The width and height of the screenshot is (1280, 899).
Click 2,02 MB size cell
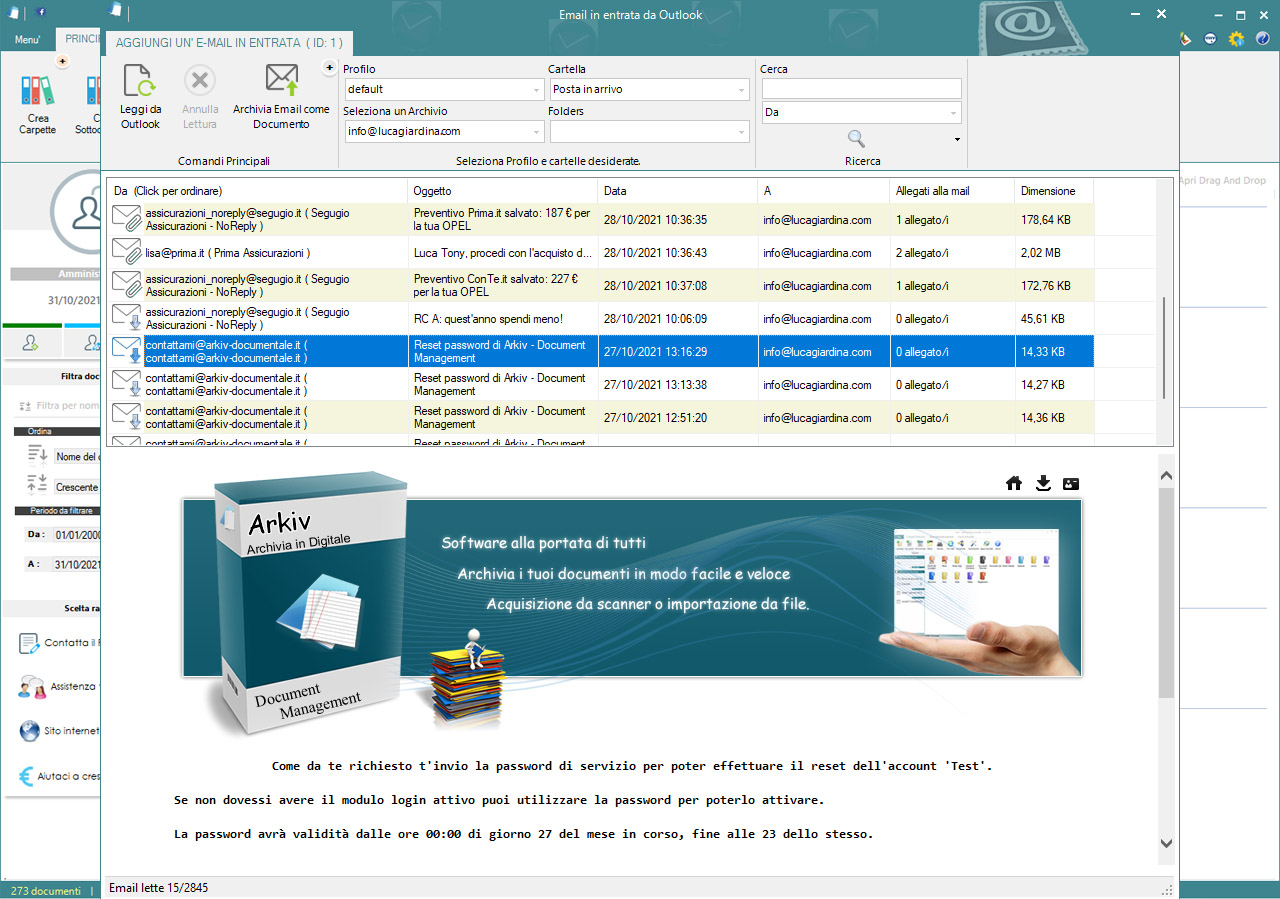point(1054,253)
